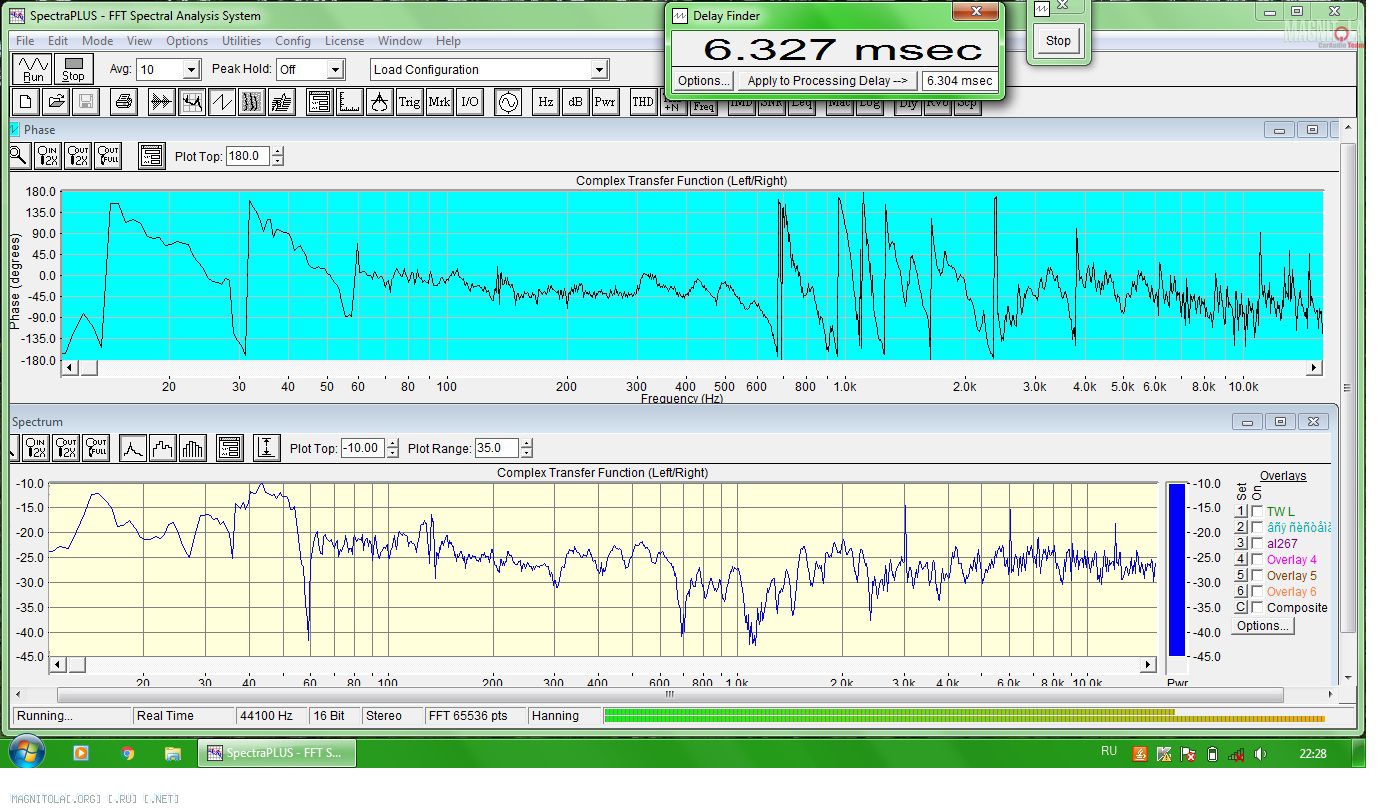Open the License menu

344,41
